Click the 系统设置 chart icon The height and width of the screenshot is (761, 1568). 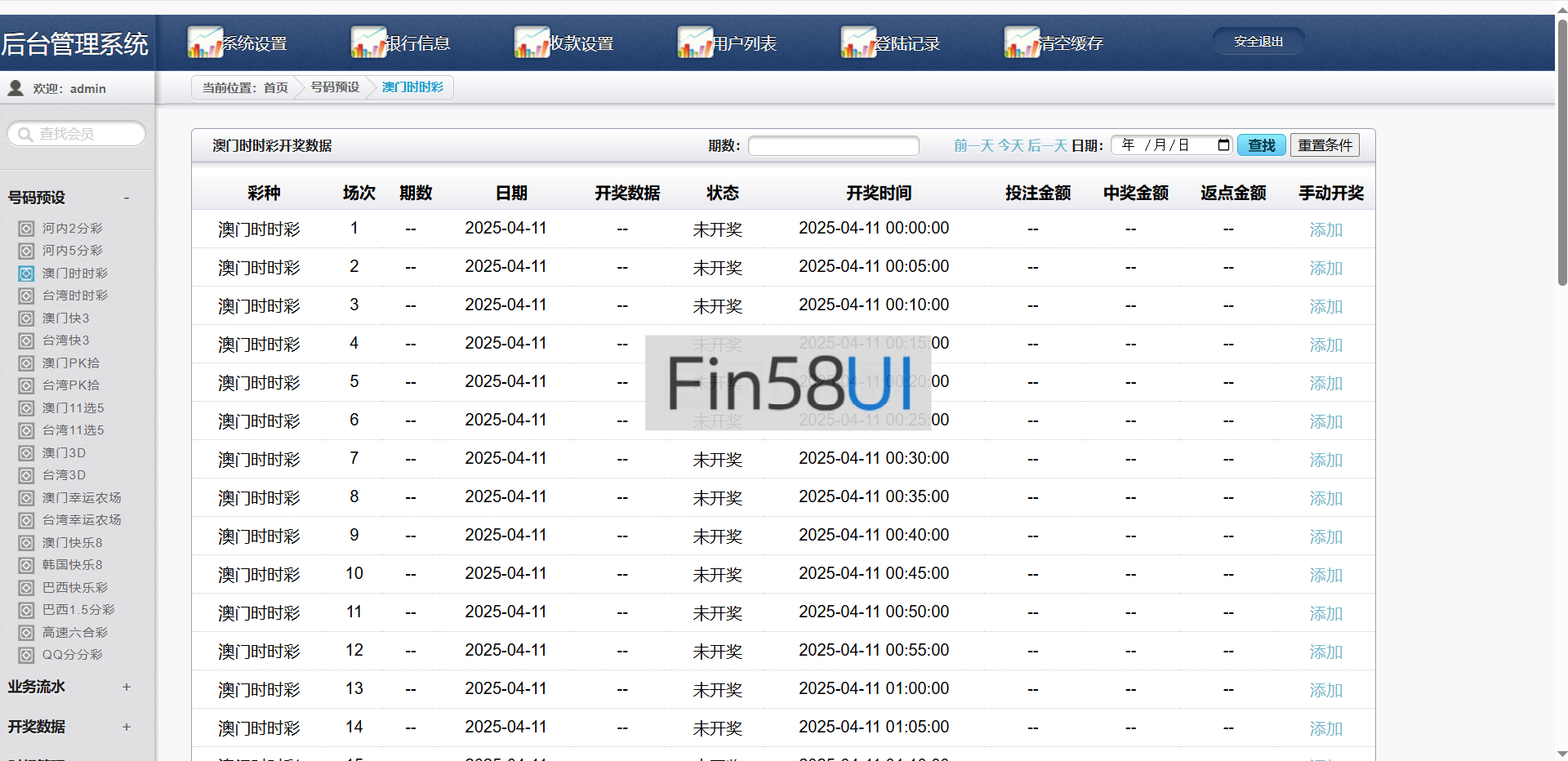click(205, 42)
